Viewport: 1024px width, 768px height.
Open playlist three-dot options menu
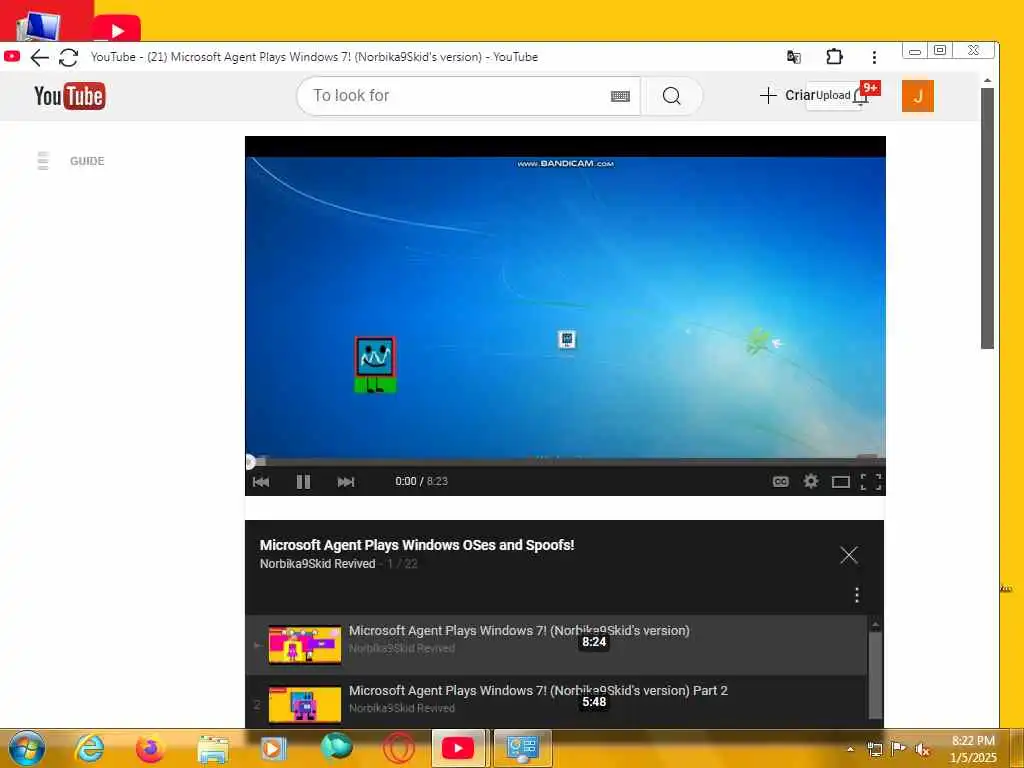[x=857, y=594]
